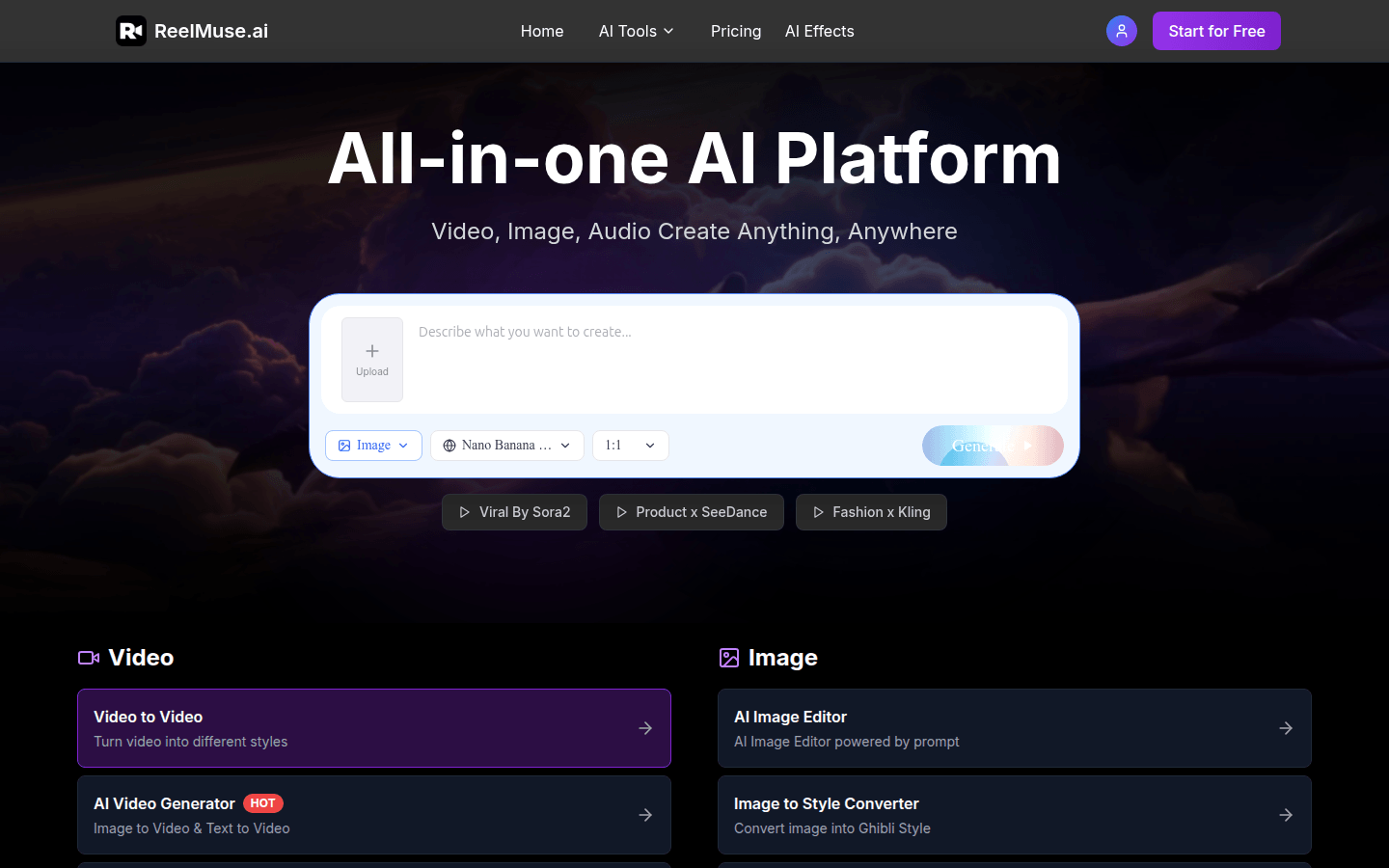Click the arrow icon on Video to Video card
Image resolution: width=1389 pixels, height=868 pixels.
pyautogui.click(x=644, y=728)
